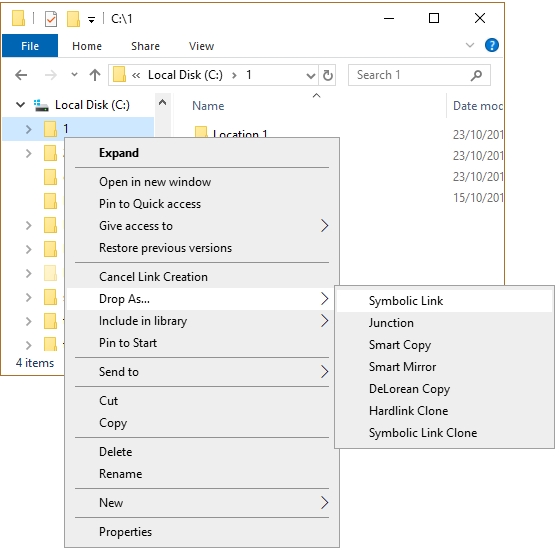This screenshot has height=554, width=559.
Task: Click the Refresh icon beside address bar
Action: click(x=328, y=75)
